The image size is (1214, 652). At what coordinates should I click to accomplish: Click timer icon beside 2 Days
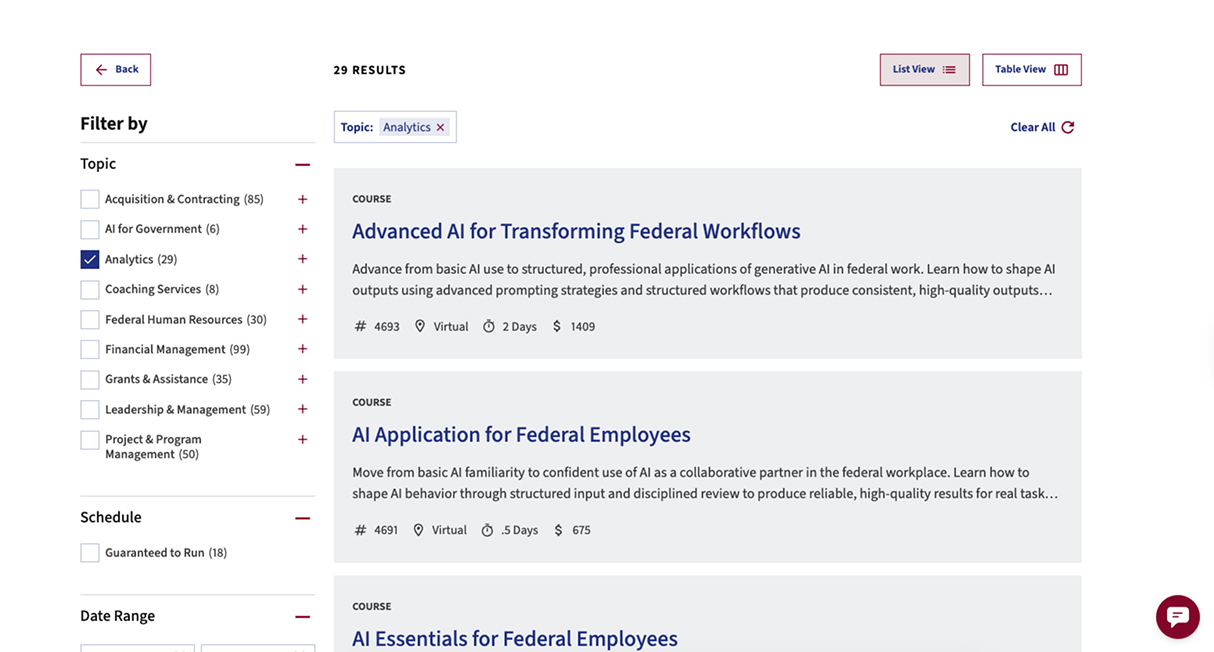pos(489,327)
